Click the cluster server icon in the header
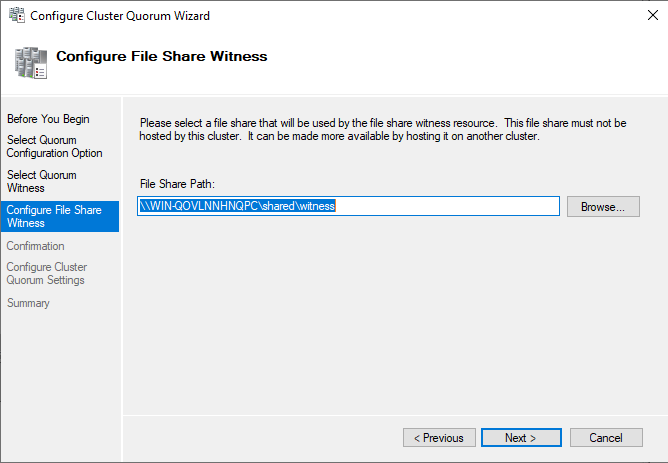The height and width of the screenshot is (463, 668). [x=29, y=62]
